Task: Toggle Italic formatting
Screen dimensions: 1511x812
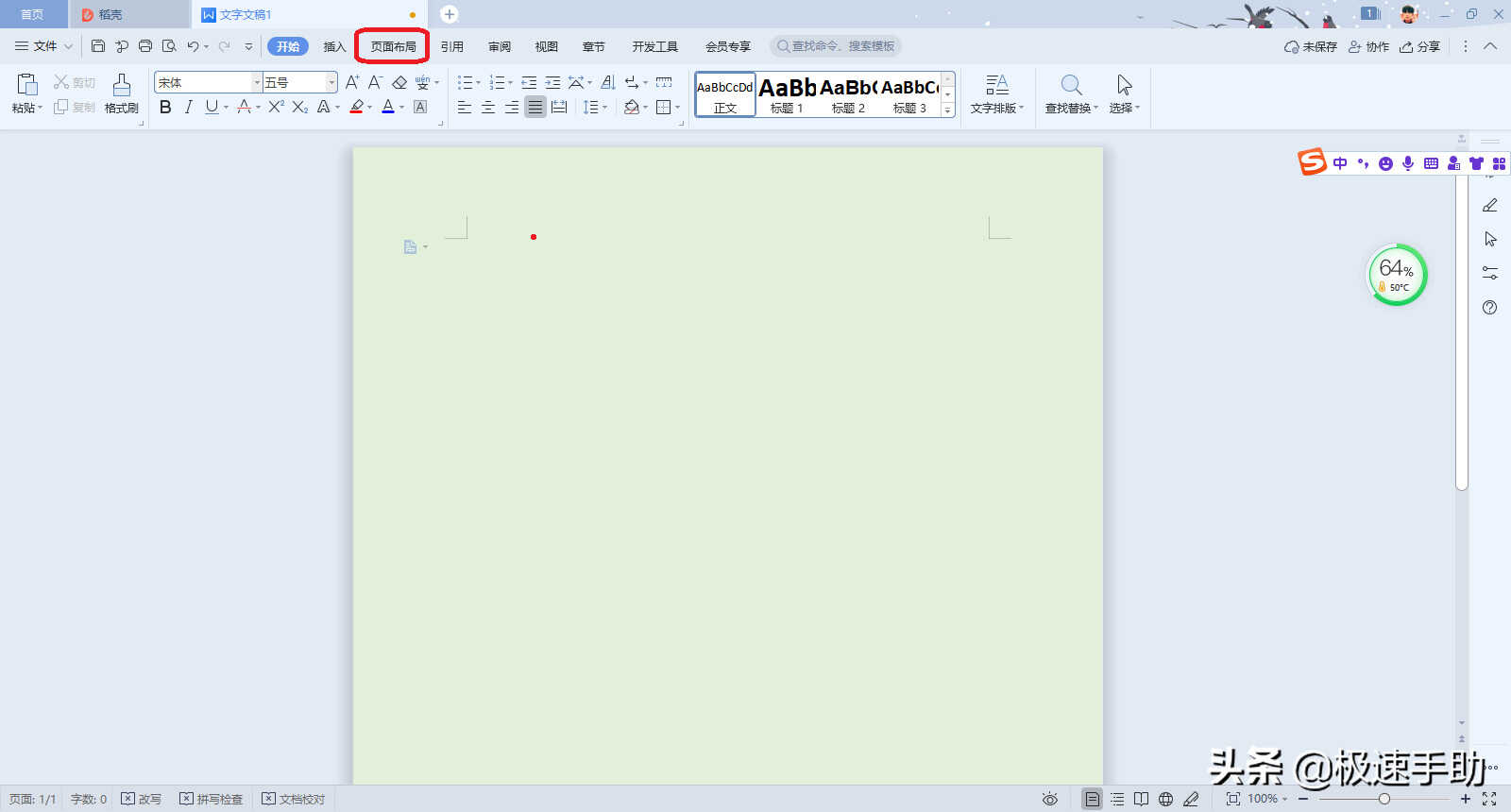Action: point(188,107)
